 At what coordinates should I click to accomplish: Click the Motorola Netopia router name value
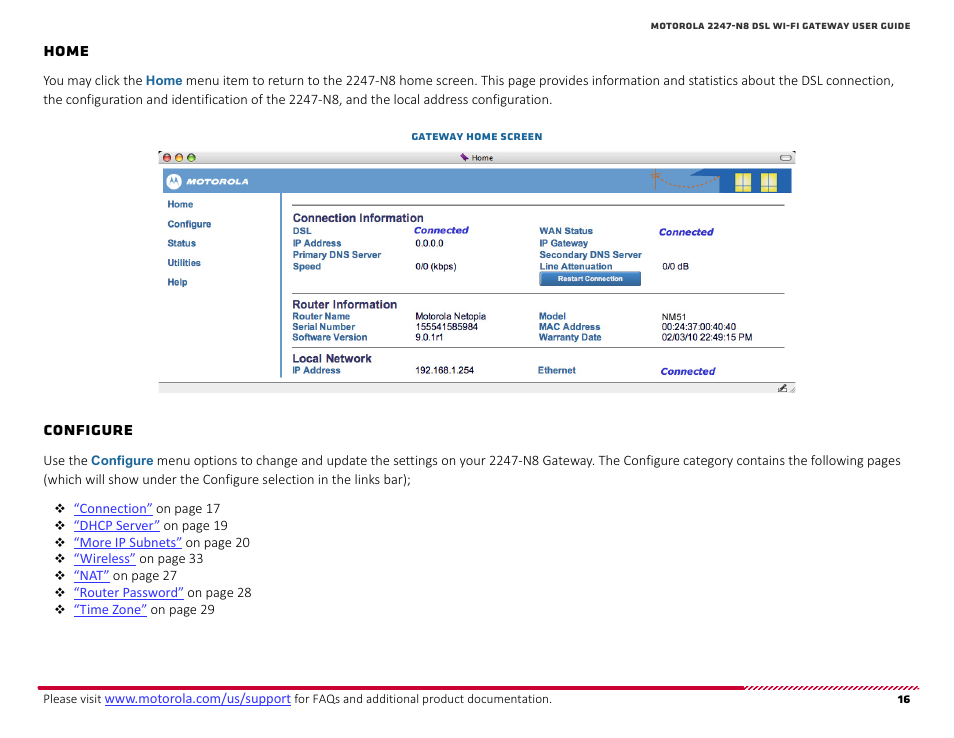pos(450,316)
